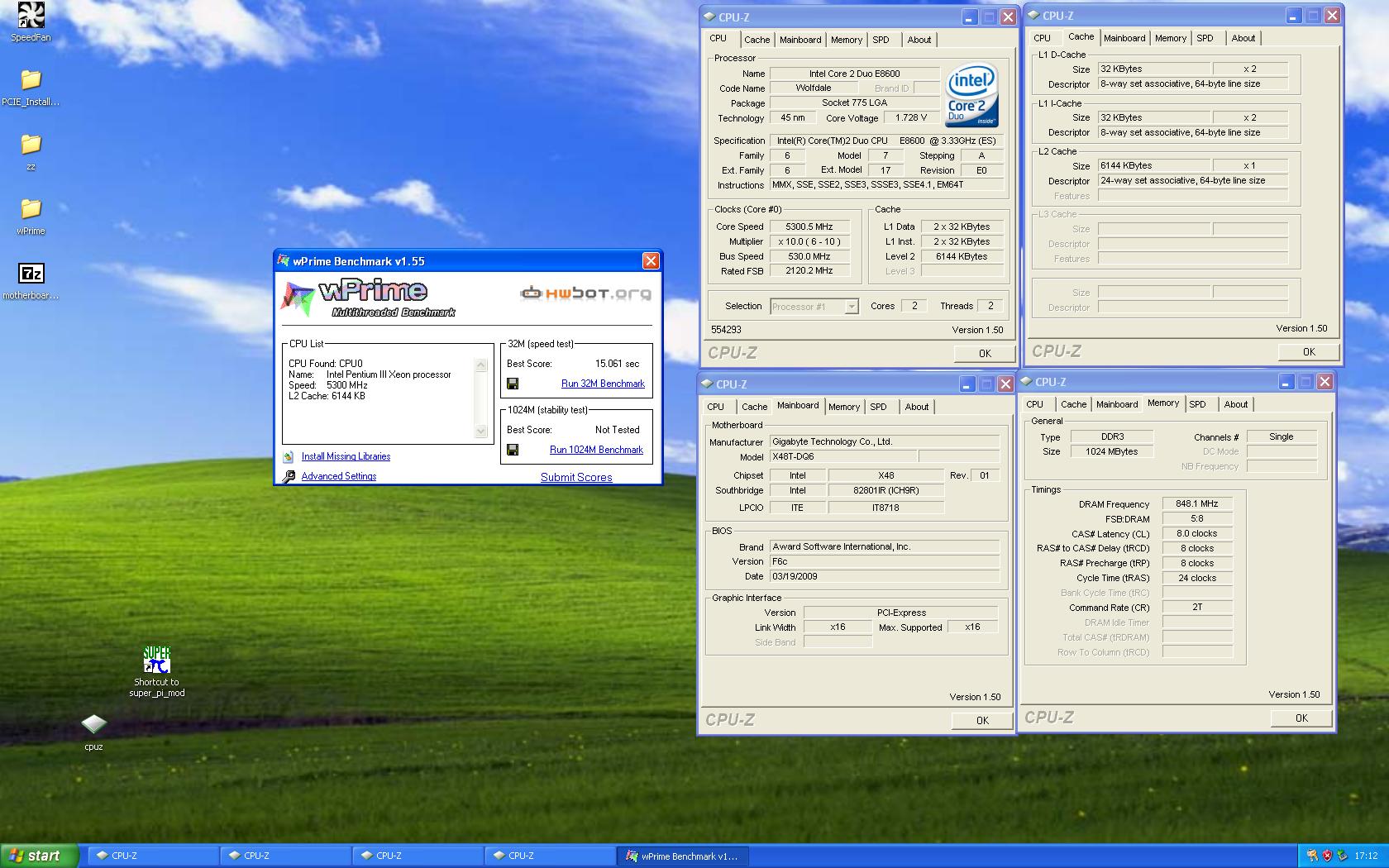Viewport: 1389px width, 868px height.
Task: Click the save icon beside Run 32M Benchmark
Action: pyautogui.click(x=513, y=384)
